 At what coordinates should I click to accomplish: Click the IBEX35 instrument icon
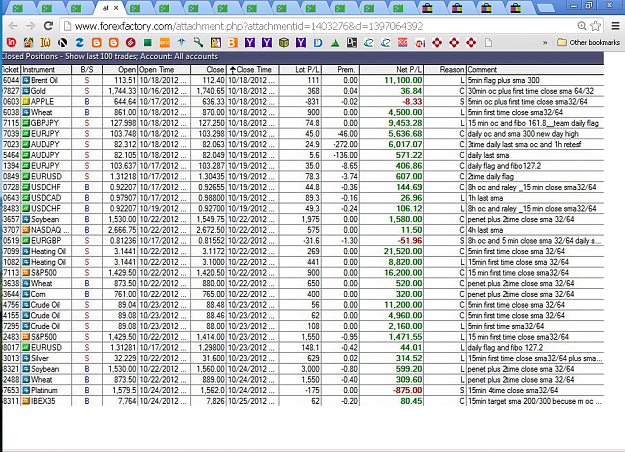pos(26,401)
